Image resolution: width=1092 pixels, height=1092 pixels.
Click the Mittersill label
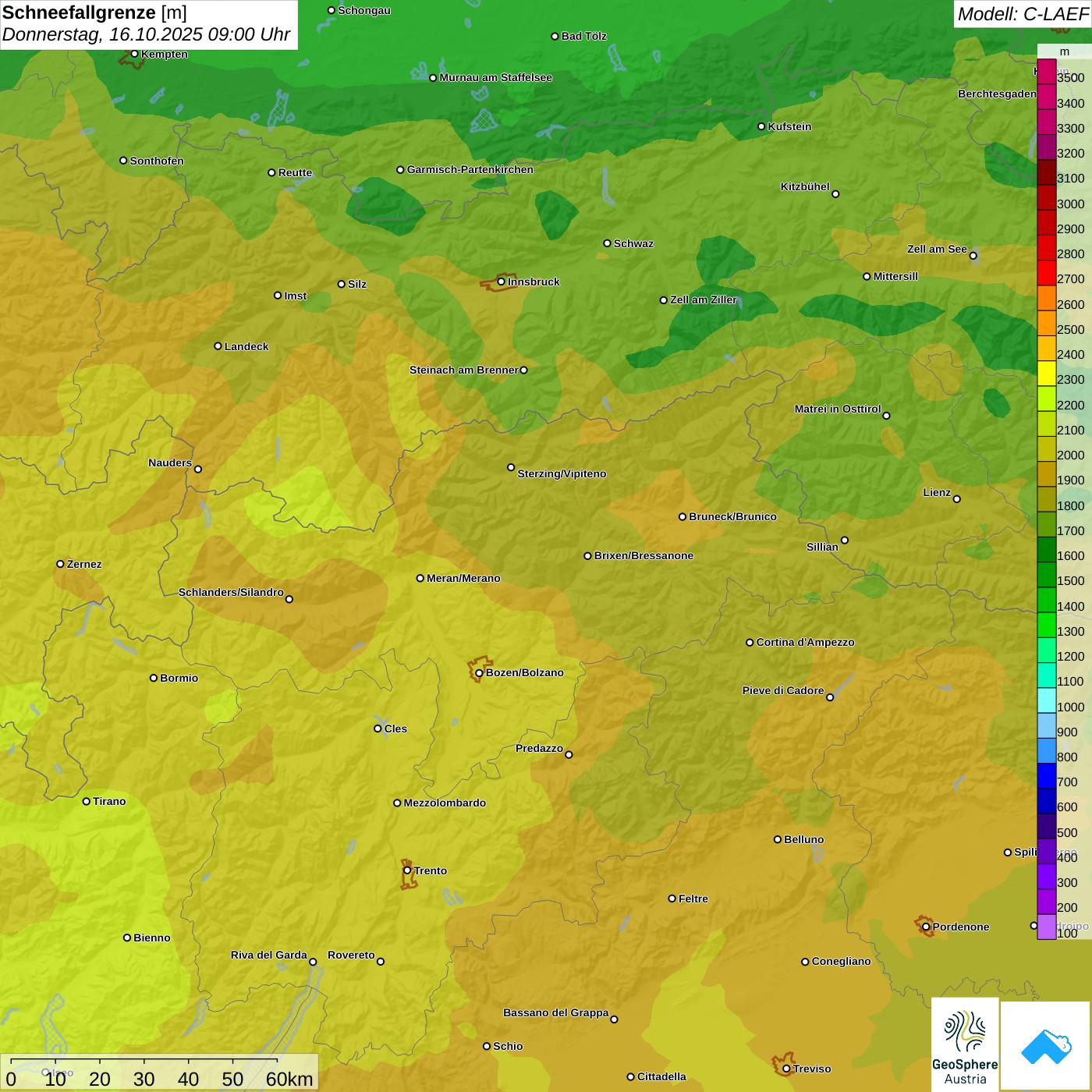click(x=895, y=276)
